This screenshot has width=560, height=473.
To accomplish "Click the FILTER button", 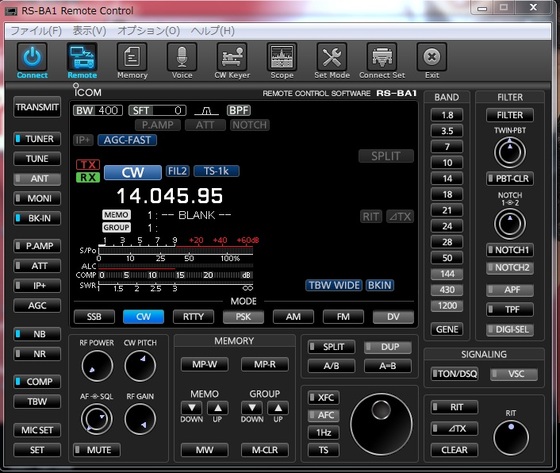I will point(510,115).
